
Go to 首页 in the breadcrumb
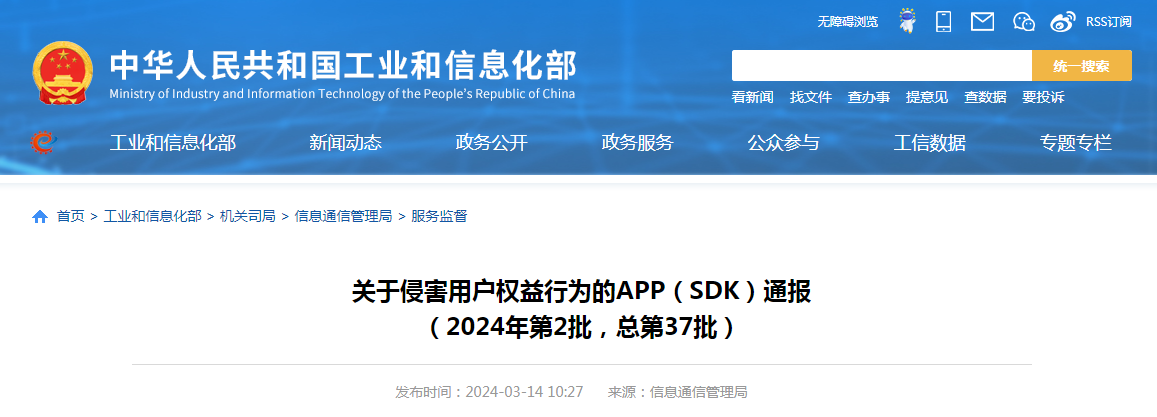pos(71,216)
